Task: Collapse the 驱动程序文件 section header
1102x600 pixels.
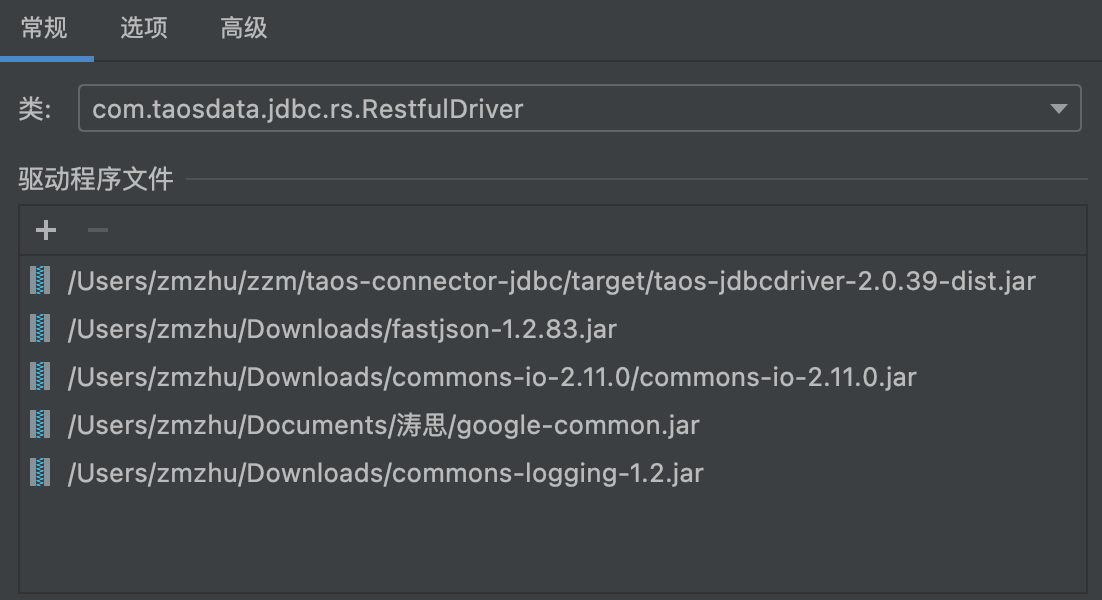Action: [77, 177]
